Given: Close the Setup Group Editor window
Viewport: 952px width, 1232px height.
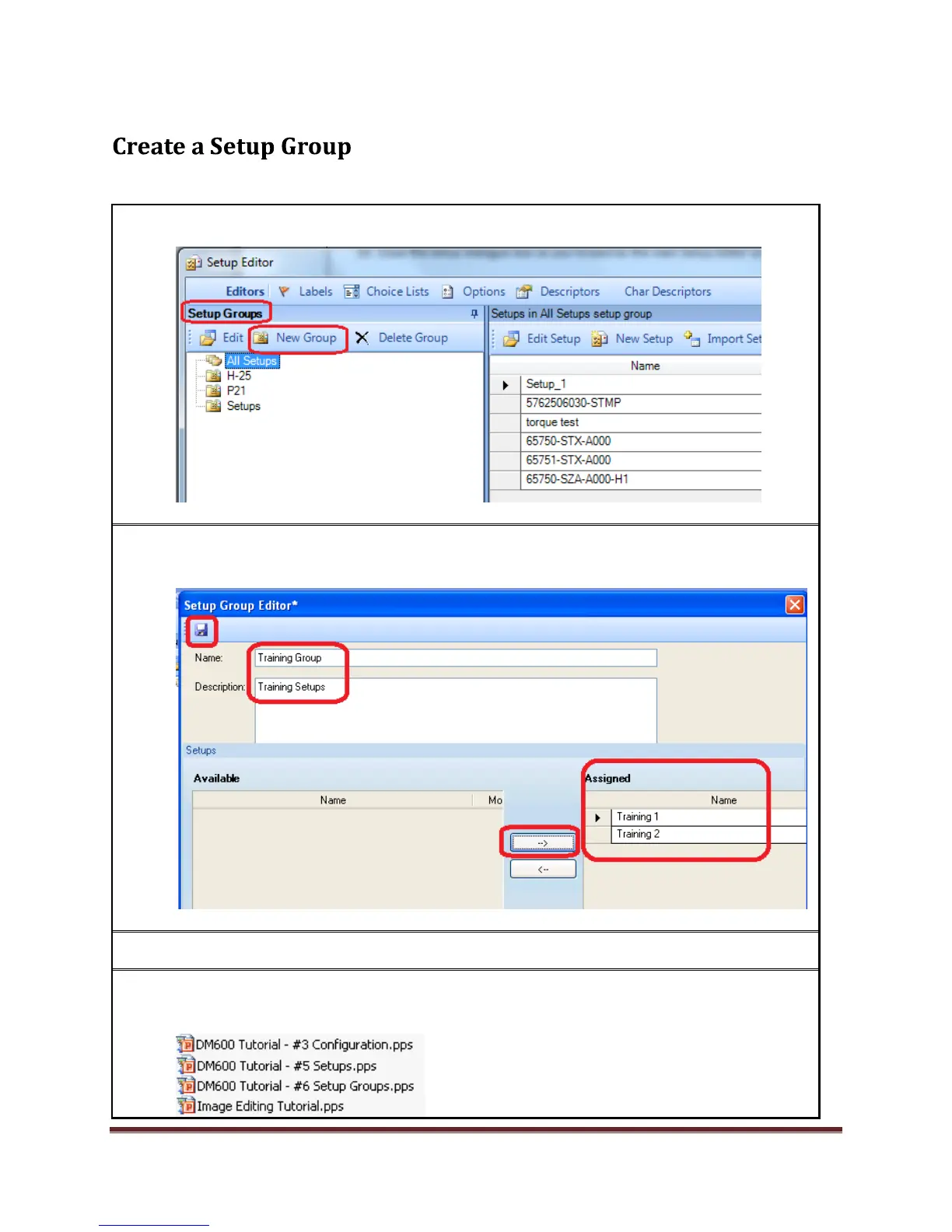Looking at the screenshot, I should click(794, 605).
